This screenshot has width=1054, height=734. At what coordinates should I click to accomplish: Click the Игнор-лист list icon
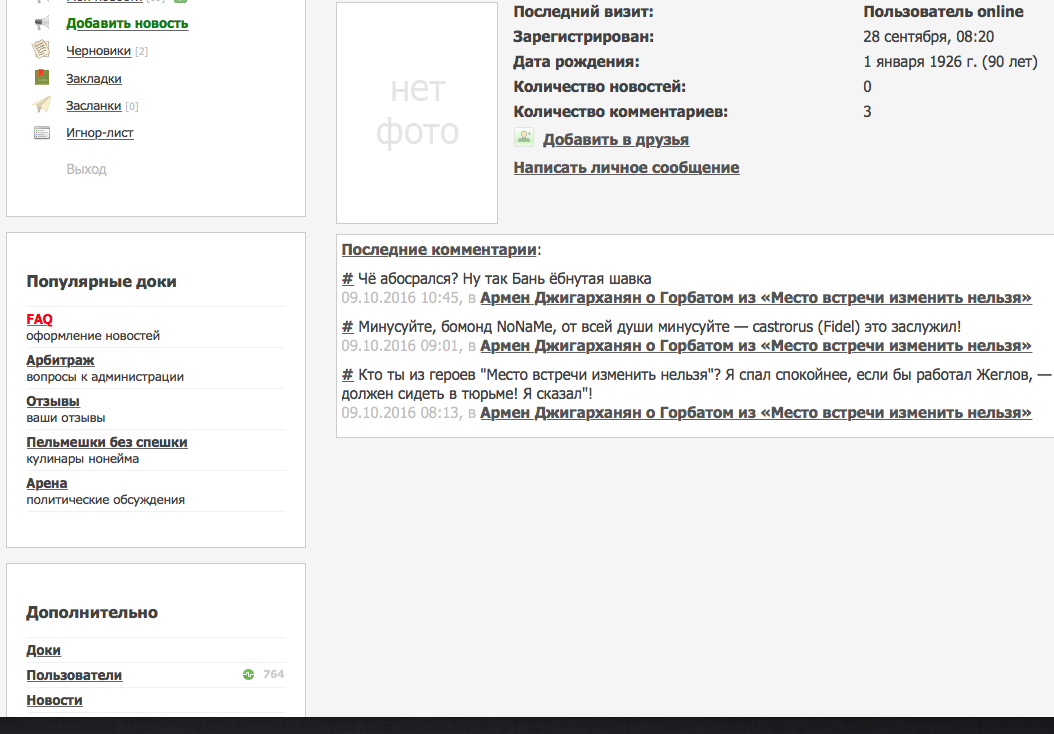(x=42, y=133)
